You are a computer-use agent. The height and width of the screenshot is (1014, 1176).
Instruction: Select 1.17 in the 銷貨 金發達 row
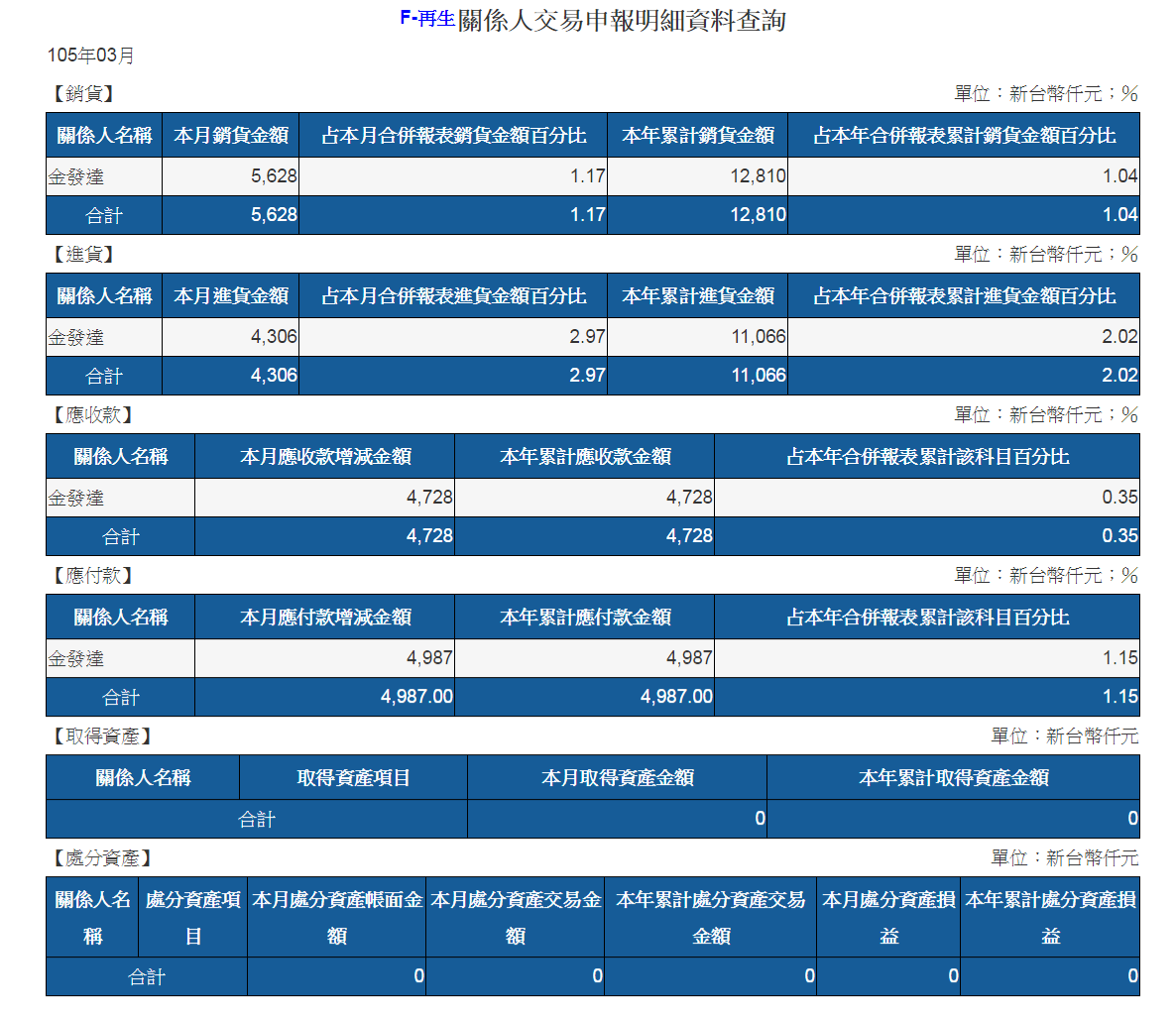click(587, 176)
